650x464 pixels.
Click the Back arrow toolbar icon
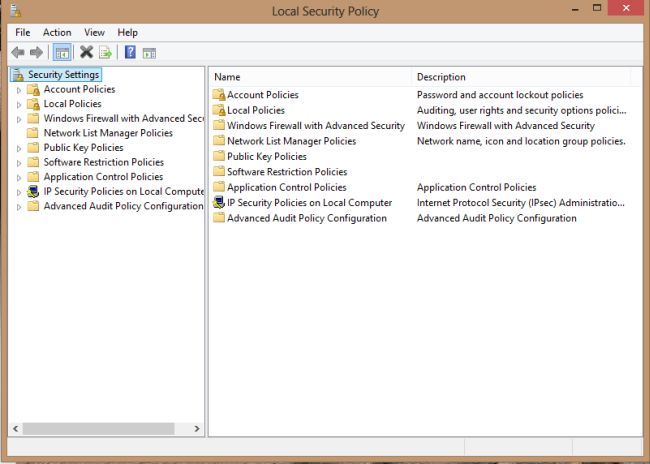tap(17, 52)
